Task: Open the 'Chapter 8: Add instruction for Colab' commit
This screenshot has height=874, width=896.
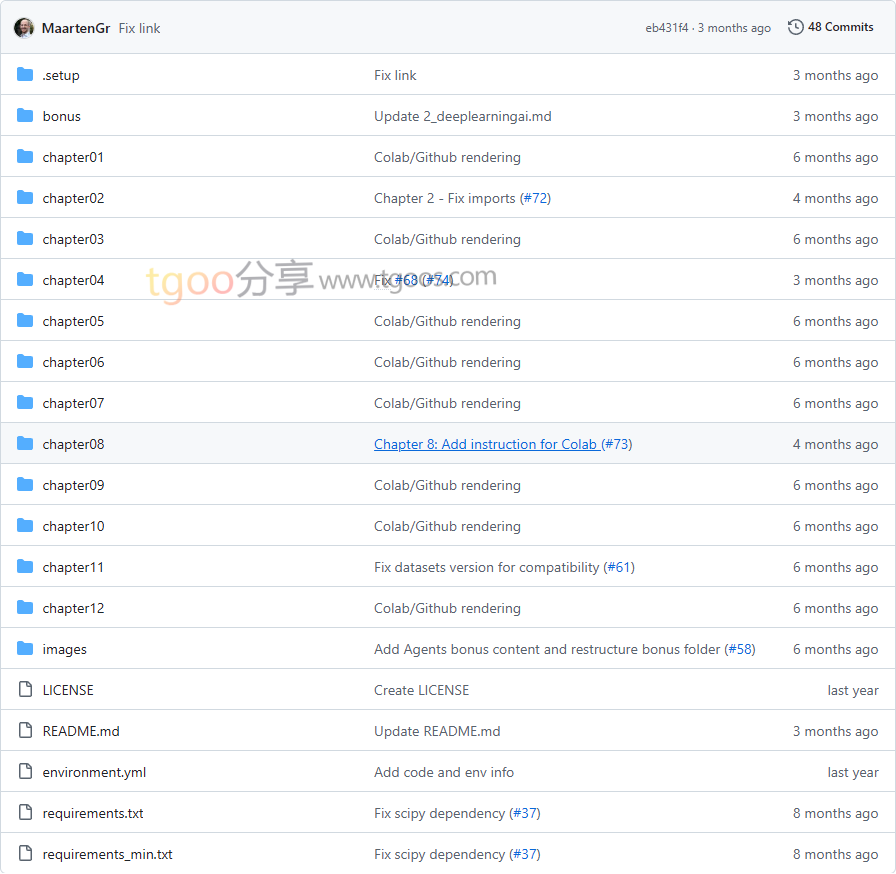Action: [485, 444]
